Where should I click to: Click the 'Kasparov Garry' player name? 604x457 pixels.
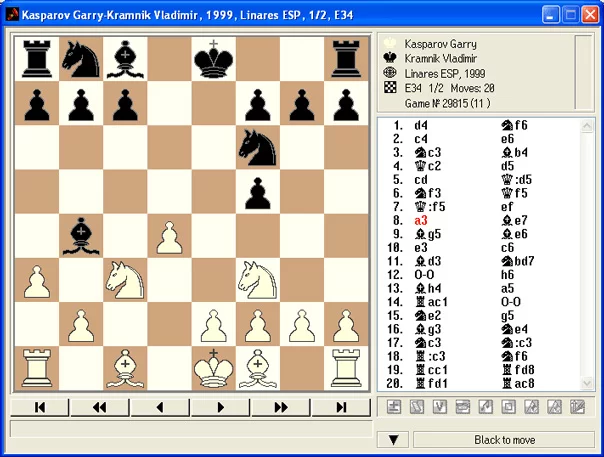coord(440,44)
